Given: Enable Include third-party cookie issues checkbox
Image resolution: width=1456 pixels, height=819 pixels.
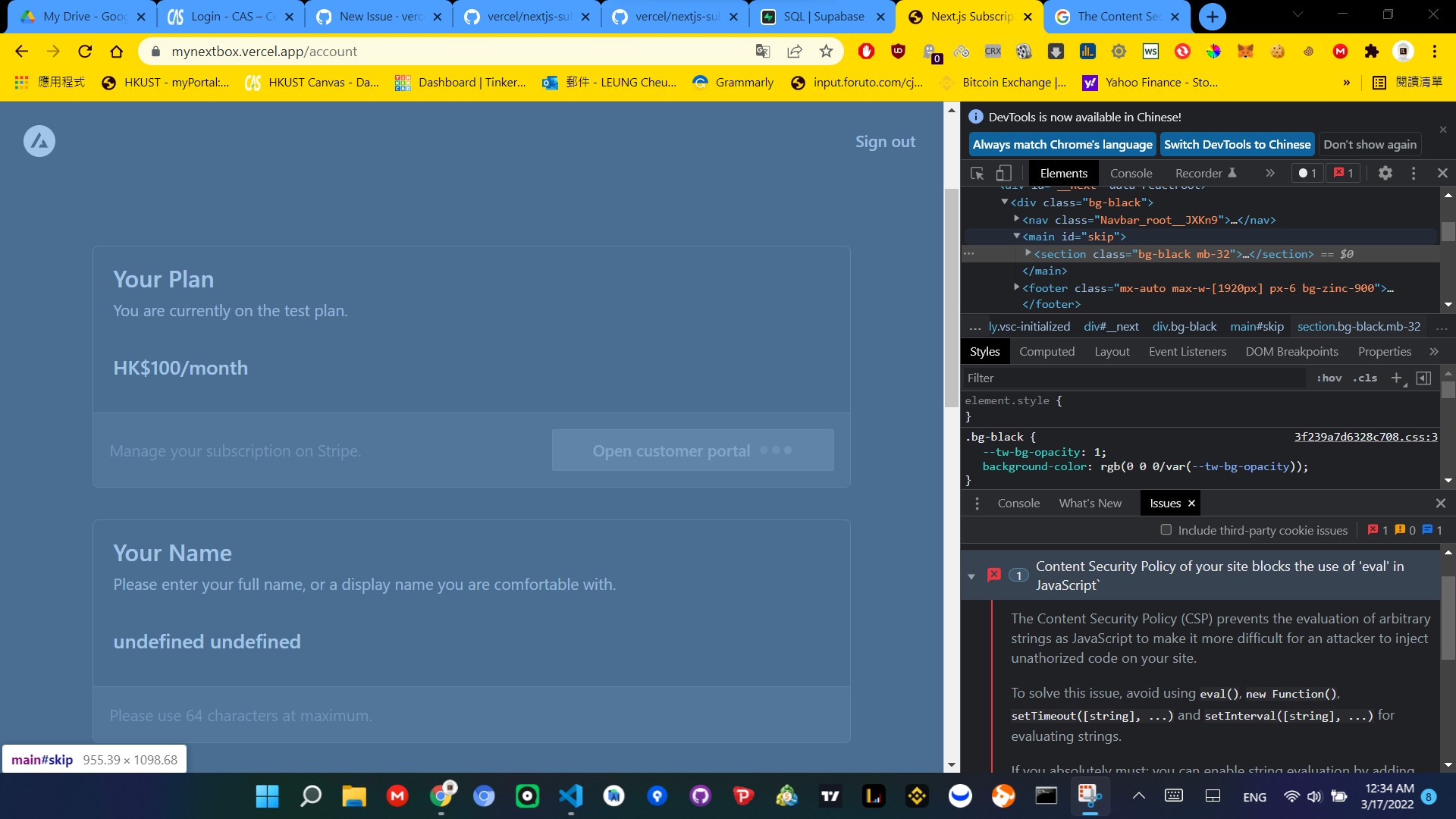Looking at the screenshot, I should 1166,530.
